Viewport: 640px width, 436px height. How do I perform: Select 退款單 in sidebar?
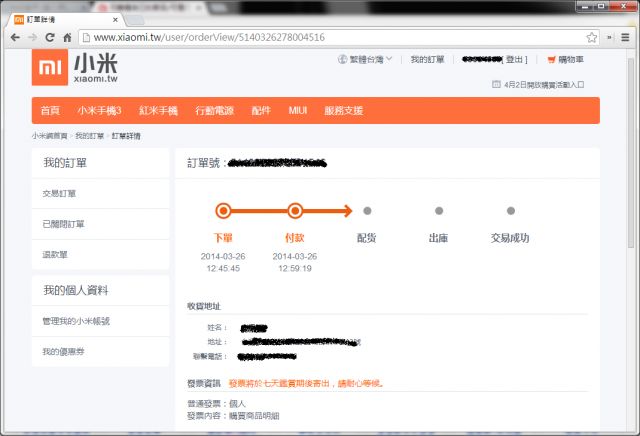coord(55,255)
